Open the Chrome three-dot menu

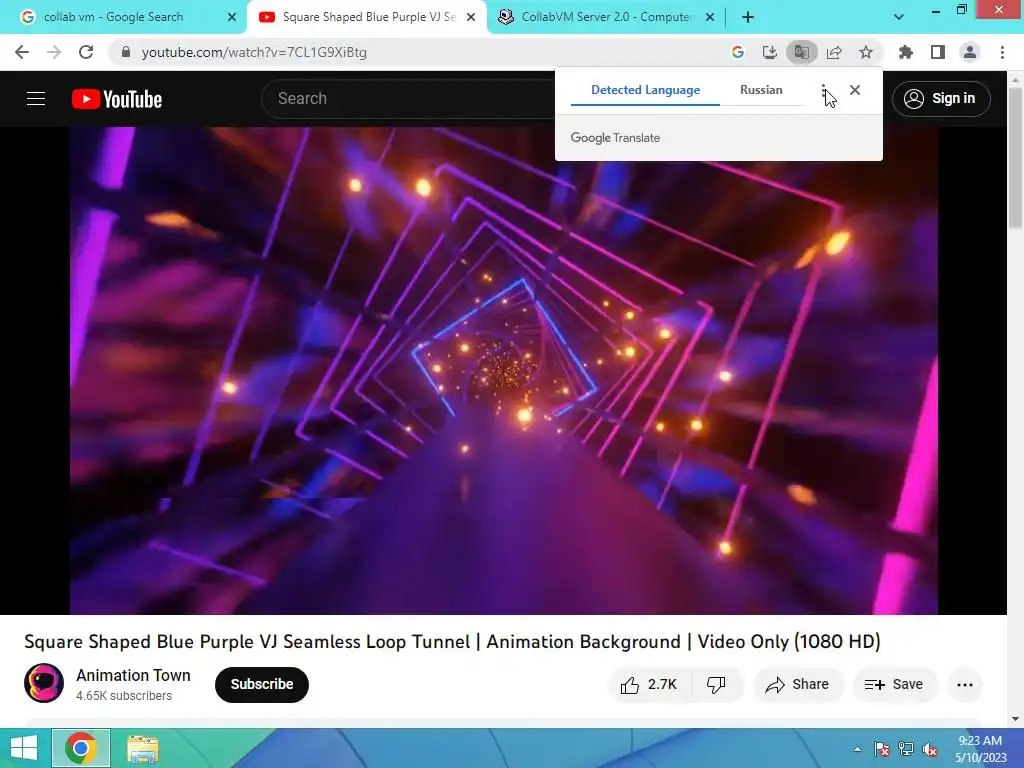pyautogui.click(x=1002, y=52)
